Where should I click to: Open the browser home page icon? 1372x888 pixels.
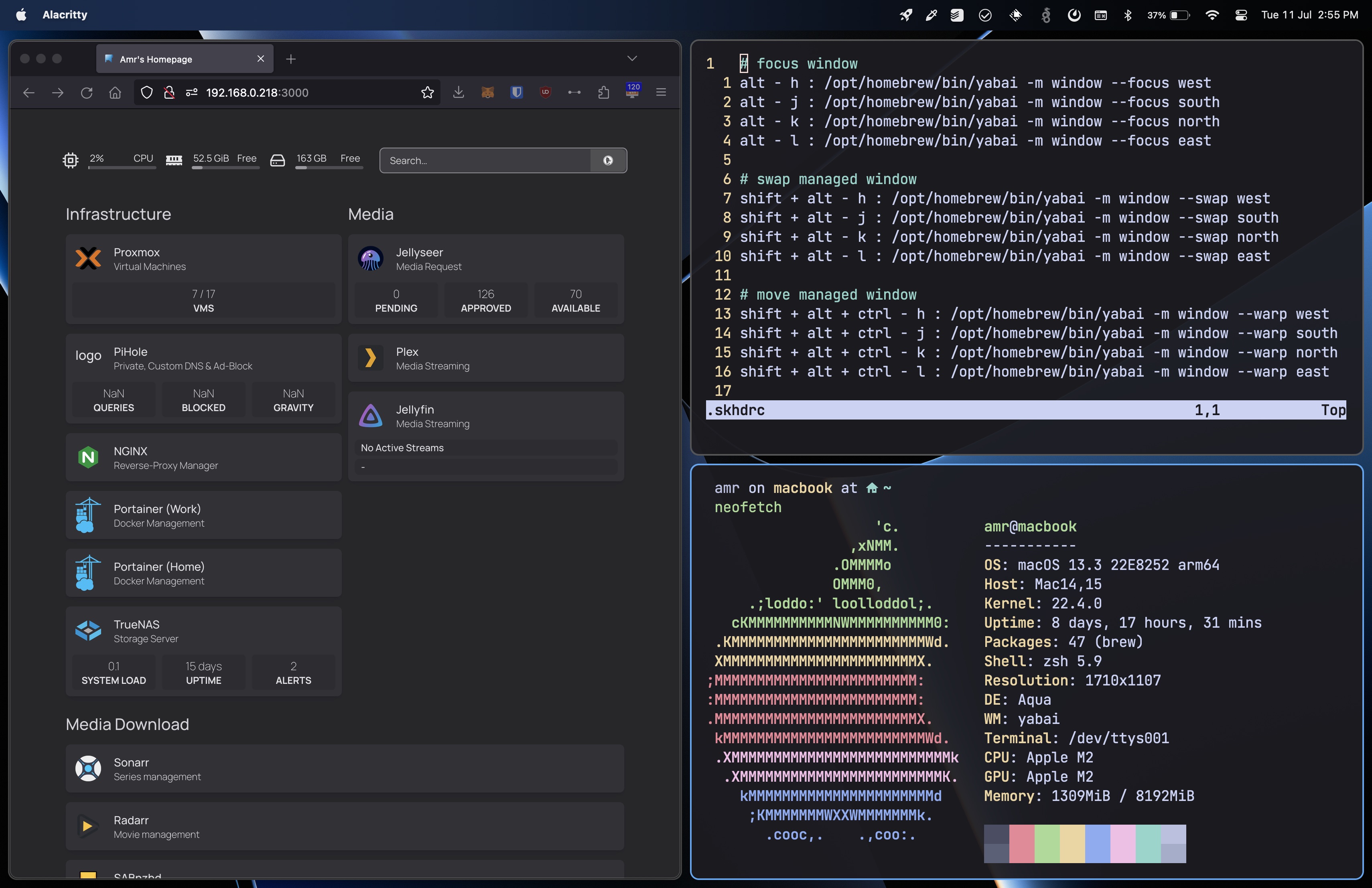pyautogui.click(x=115, y=92)
